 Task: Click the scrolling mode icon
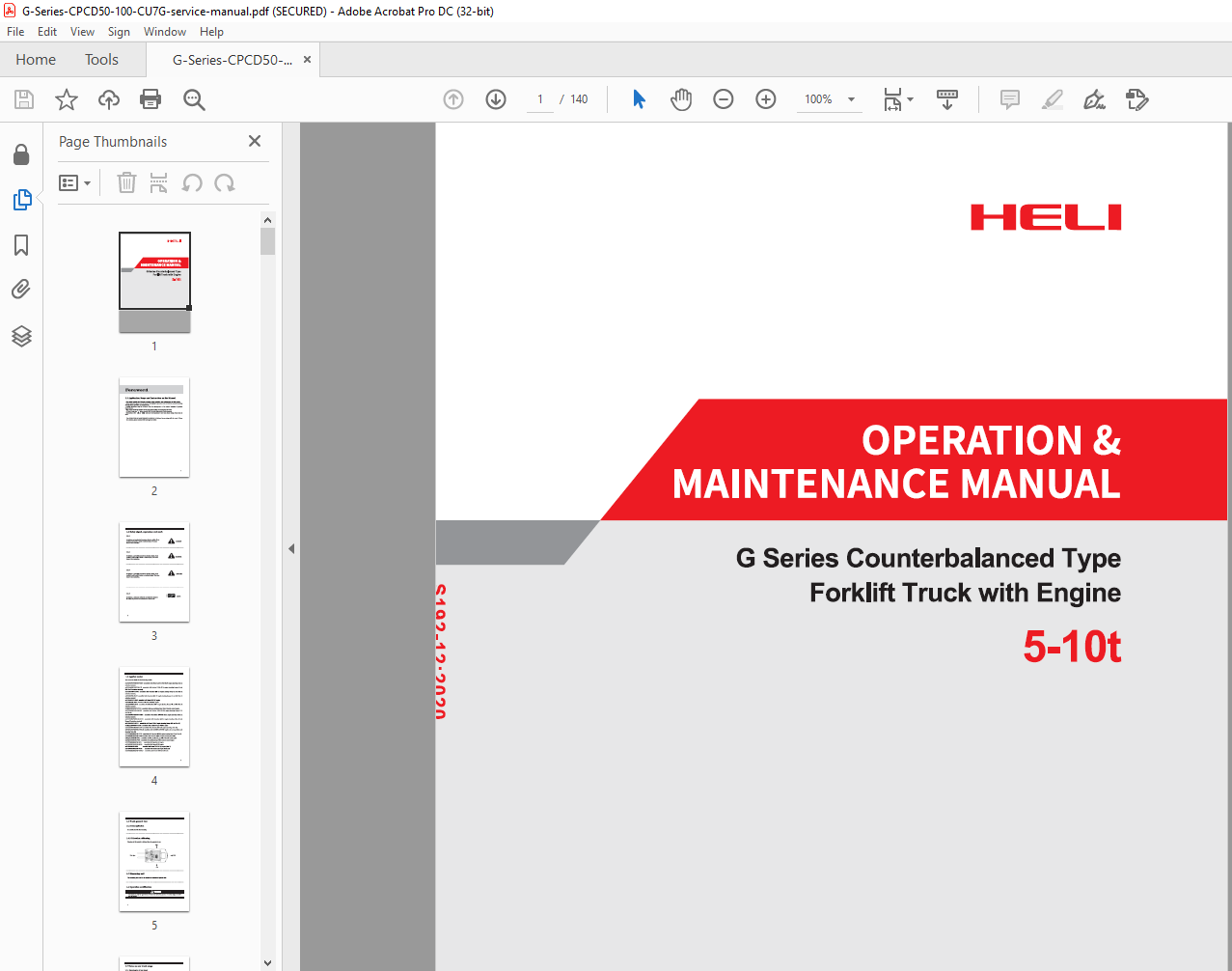point(947,99)
